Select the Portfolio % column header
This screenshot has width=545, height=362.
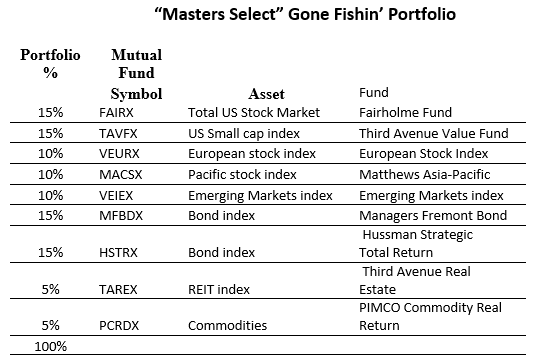[50, 64]
